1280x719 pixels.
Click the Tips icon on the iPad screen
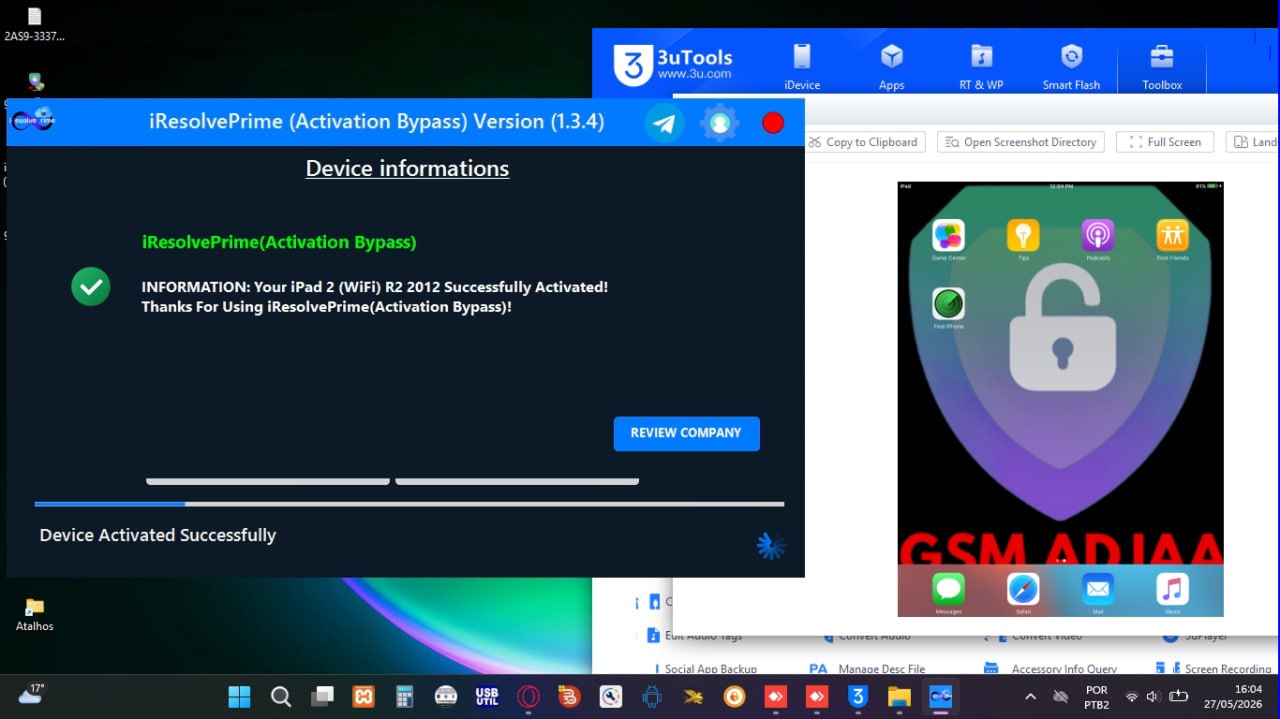pos(1023,236)
